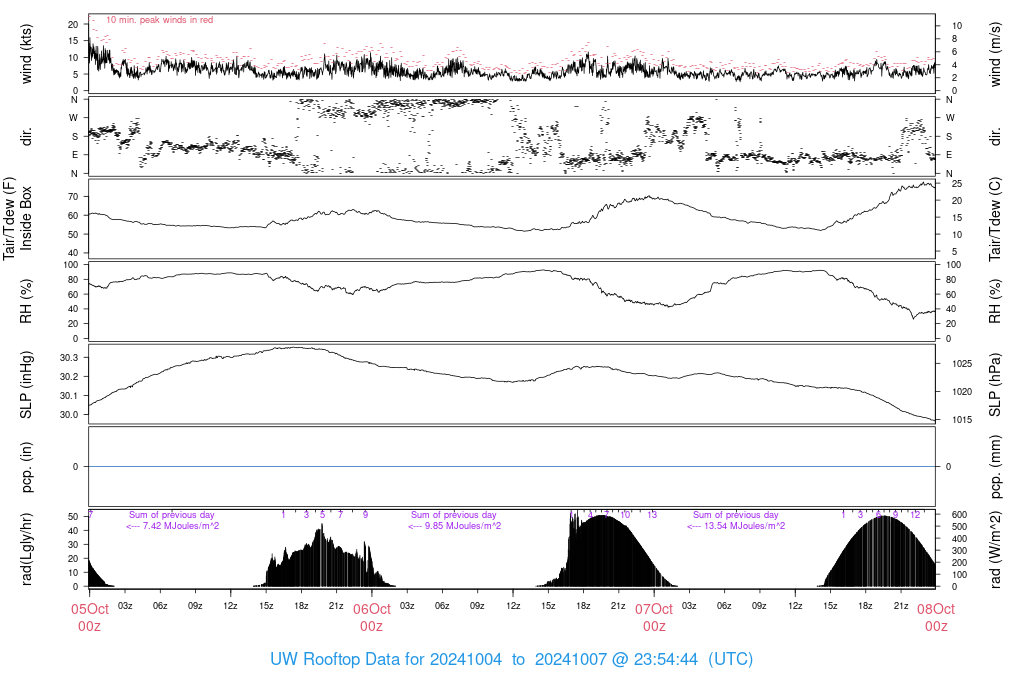Click the '600' tick on rad W/m^2 axis
This screenshot has height=700, width=1024.
click(959, 515)
